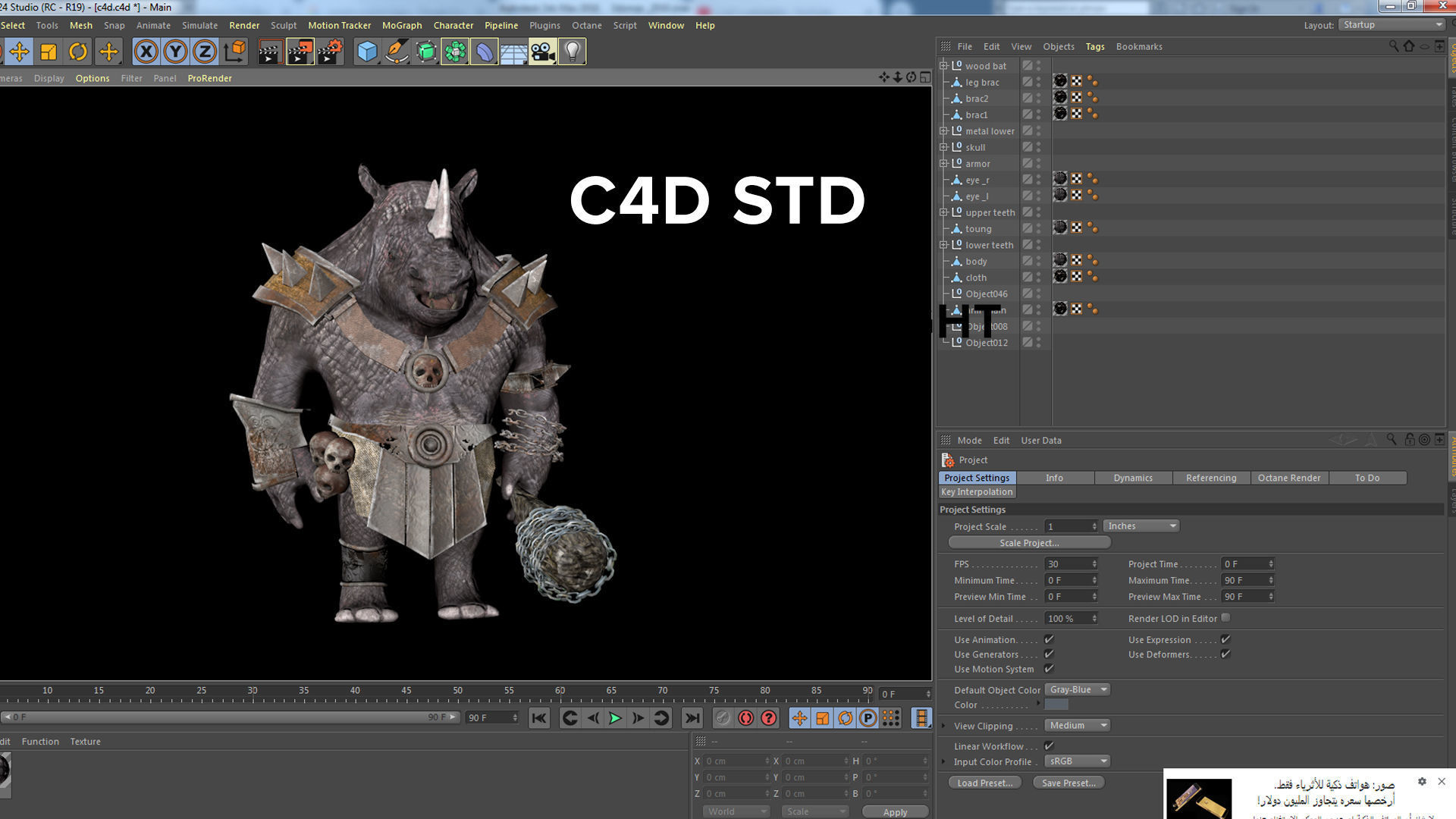
Task: Toggle Position keyframe recording icon
Action: click(799, 718)
